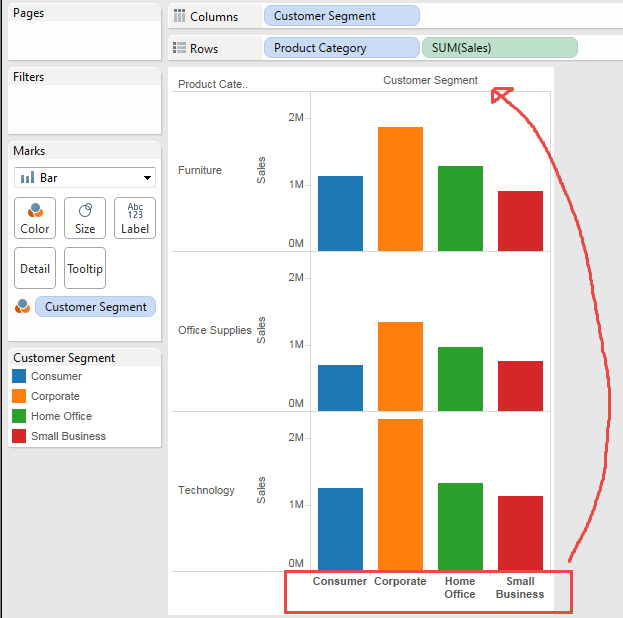
Task: Click the Consumer blue legend swatch
Action: tap(19, 376)
